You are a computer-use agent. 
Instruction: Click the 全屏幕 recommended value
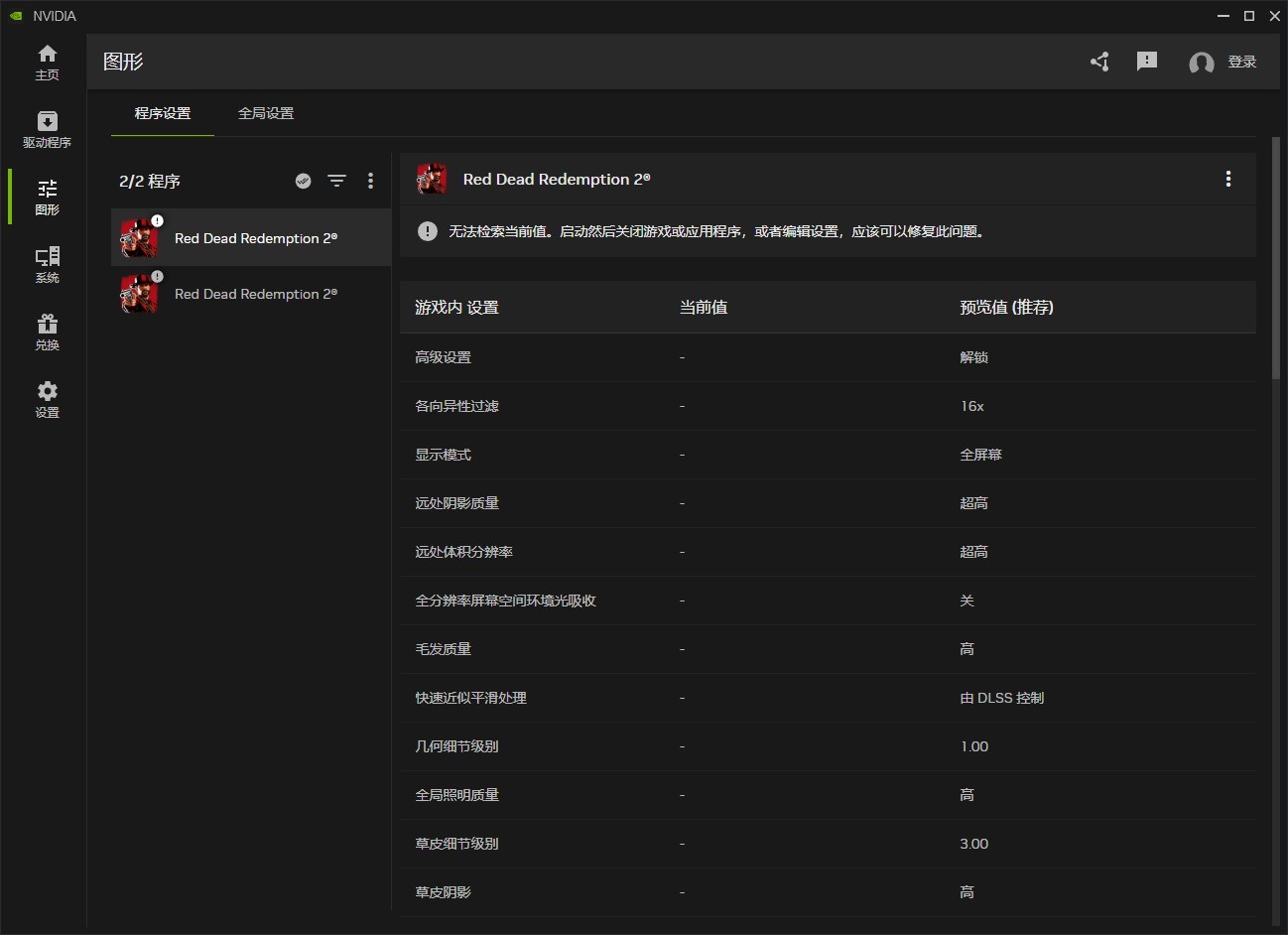(980, 455)
